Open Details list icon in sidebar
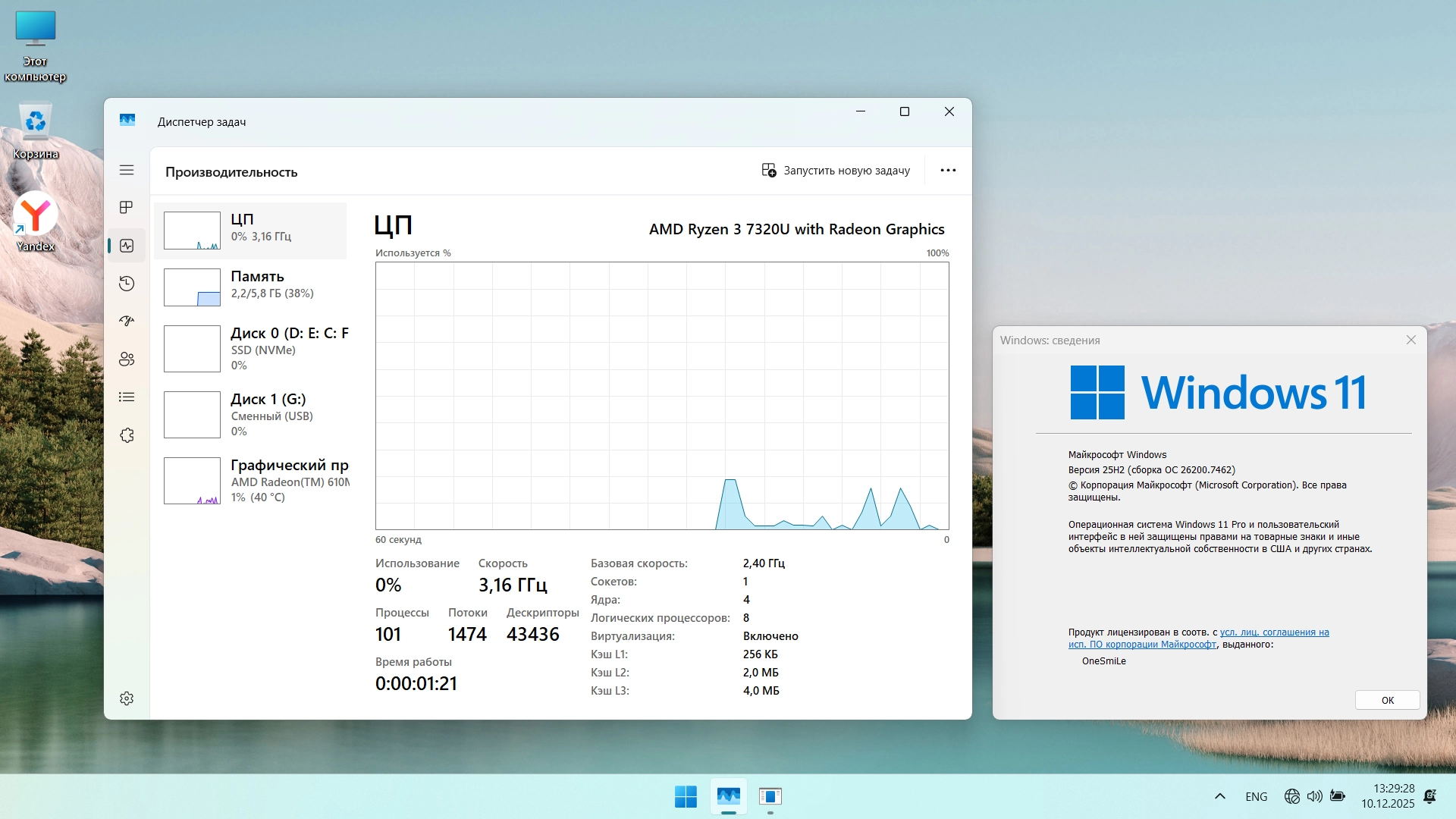 coord(127,397)
